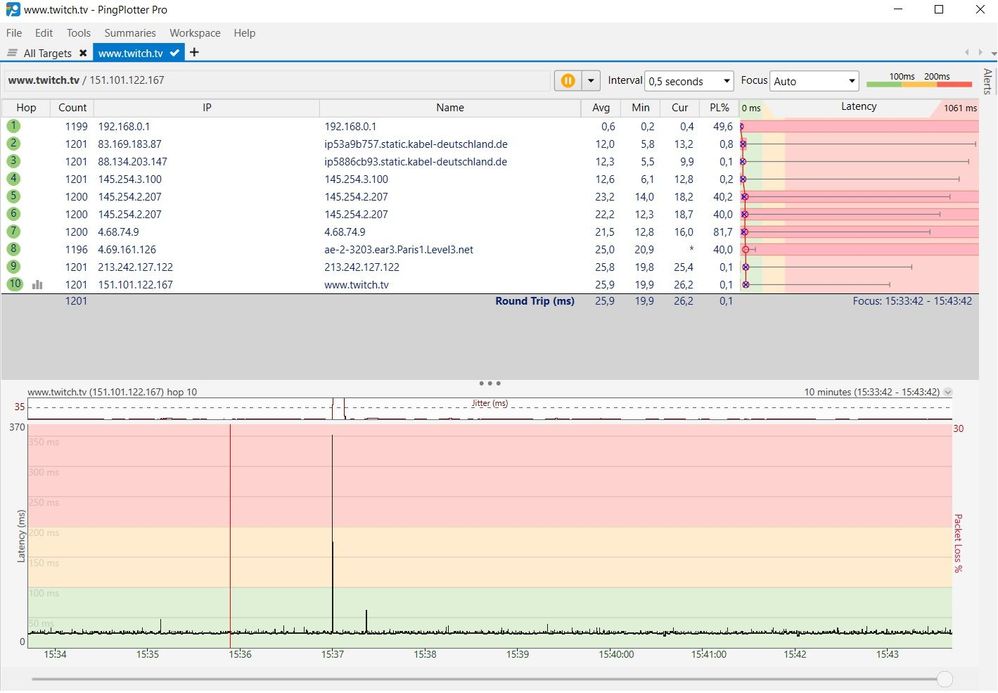Screen dimensions: 998x693
Task: Add a new target tab with plus
Action: [194, 52]
